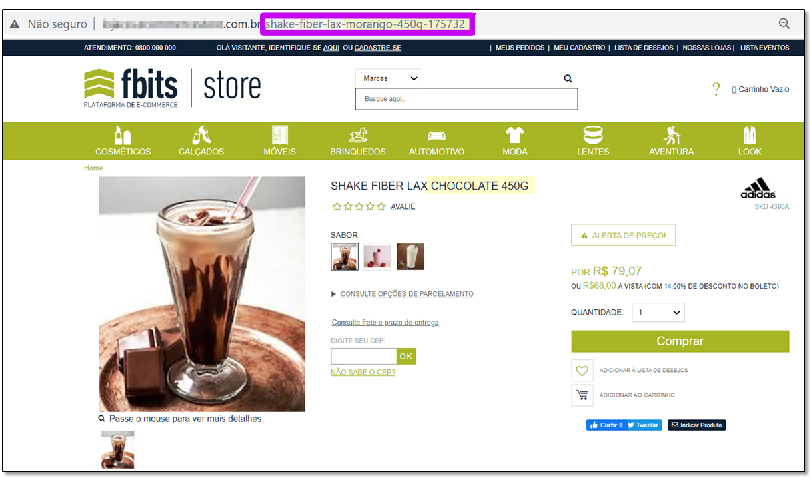Click the browser zoom magnifier icon

[784, 23]
